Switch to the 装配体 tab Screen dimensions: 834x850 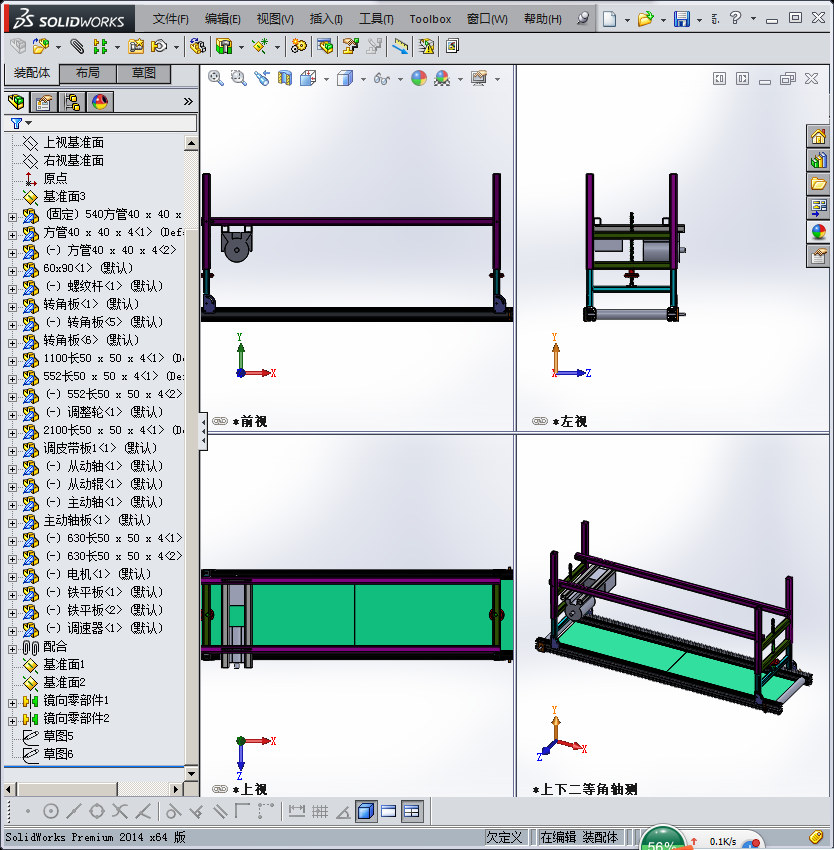coord(31,73)
